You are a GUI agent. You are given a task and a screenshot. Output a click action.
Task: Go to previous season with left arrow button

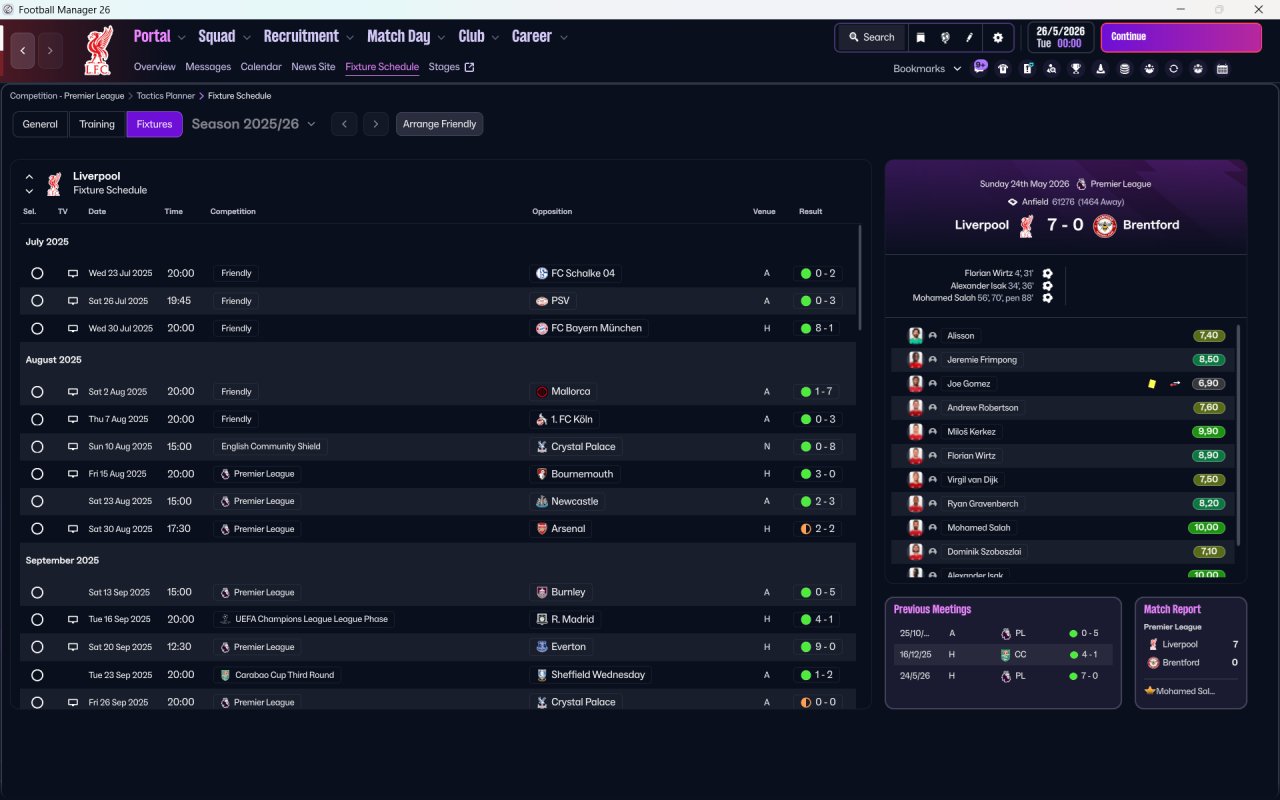click(344, 124)
